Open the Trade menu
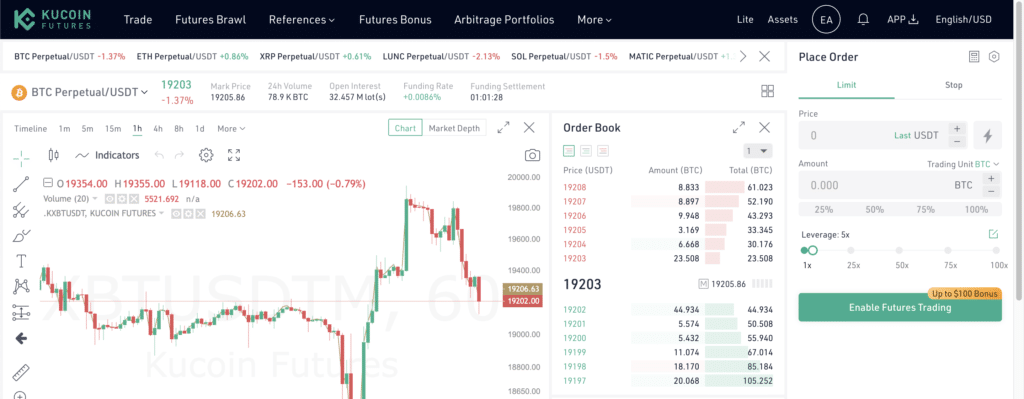 138,20
